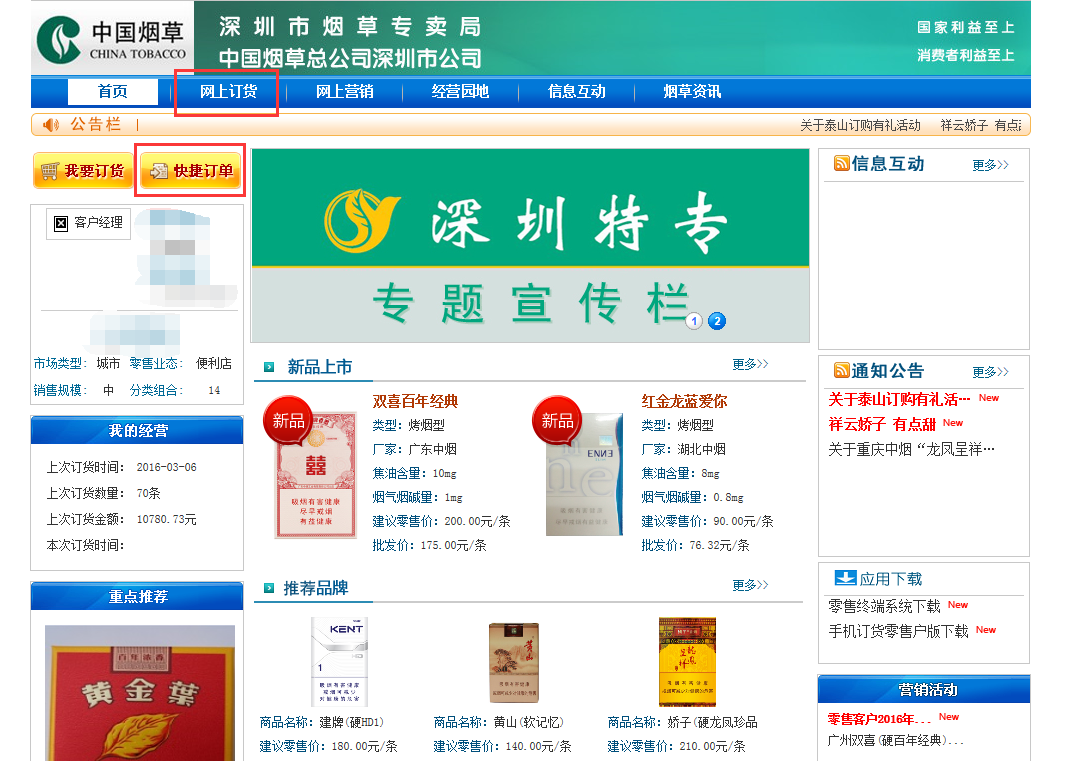The image size is (1068, 761).
Task: Click the 新品 badge on 红金龙蓝爱你
Action: 557,420
